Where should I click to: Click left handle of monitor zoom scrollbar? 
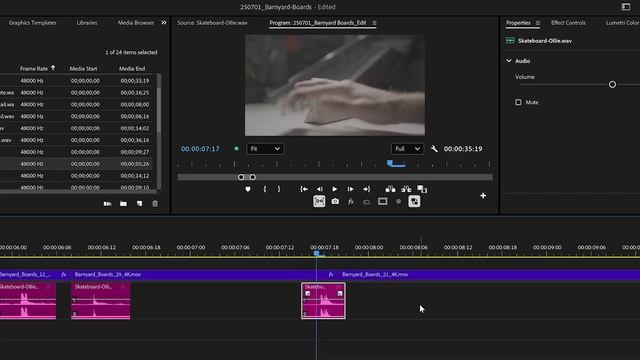(x=241, y=177)
